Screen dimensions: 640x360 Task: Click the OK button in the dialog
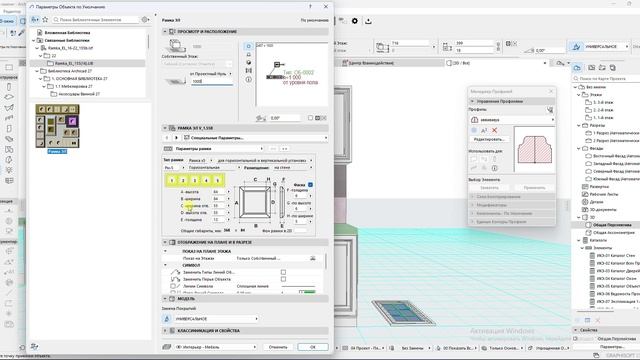(x=313, y=347)
